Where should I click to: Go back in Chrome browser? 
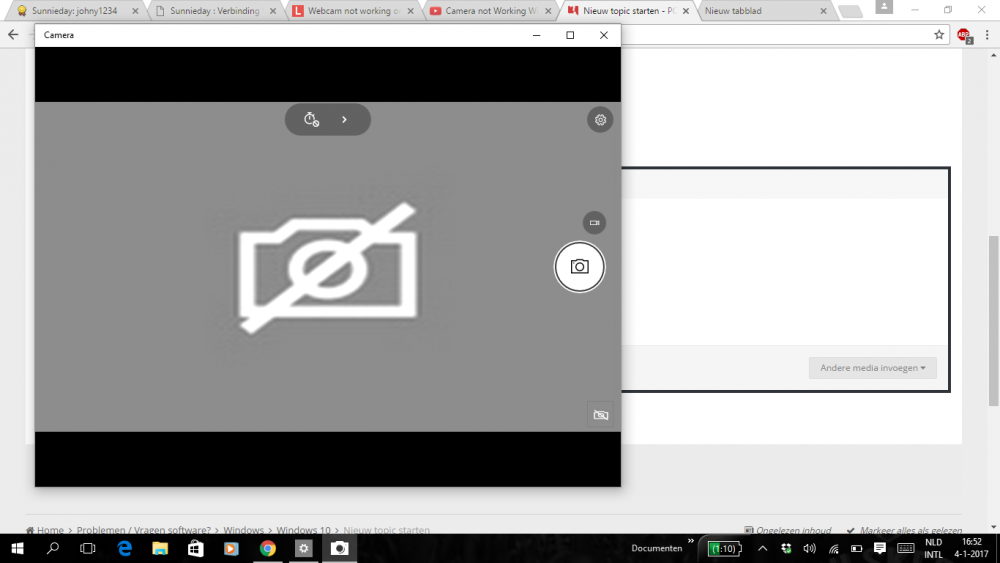tap(13, 35)
